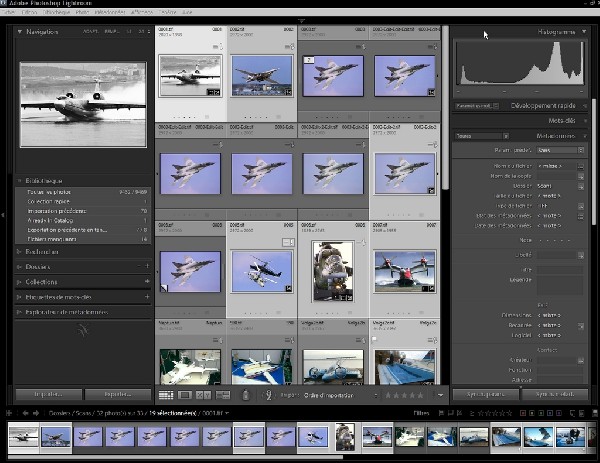
Task: Click the Synchroniser paramètres button
Action: point(486,394)
